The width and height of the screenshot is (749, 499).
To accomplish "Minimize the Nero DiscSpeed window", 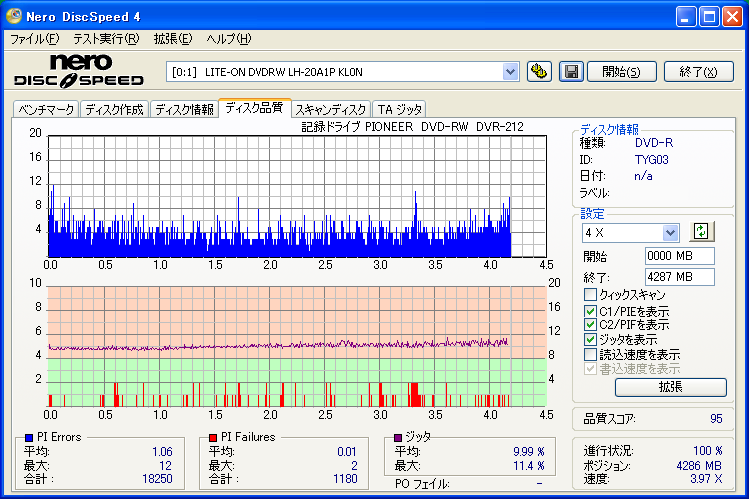I will [x=686, y=17].
